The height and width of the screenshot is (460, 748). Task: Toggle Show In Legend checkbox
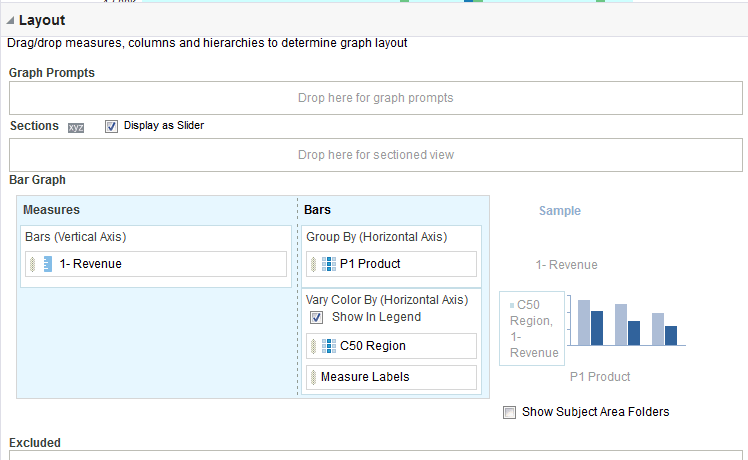316,317
